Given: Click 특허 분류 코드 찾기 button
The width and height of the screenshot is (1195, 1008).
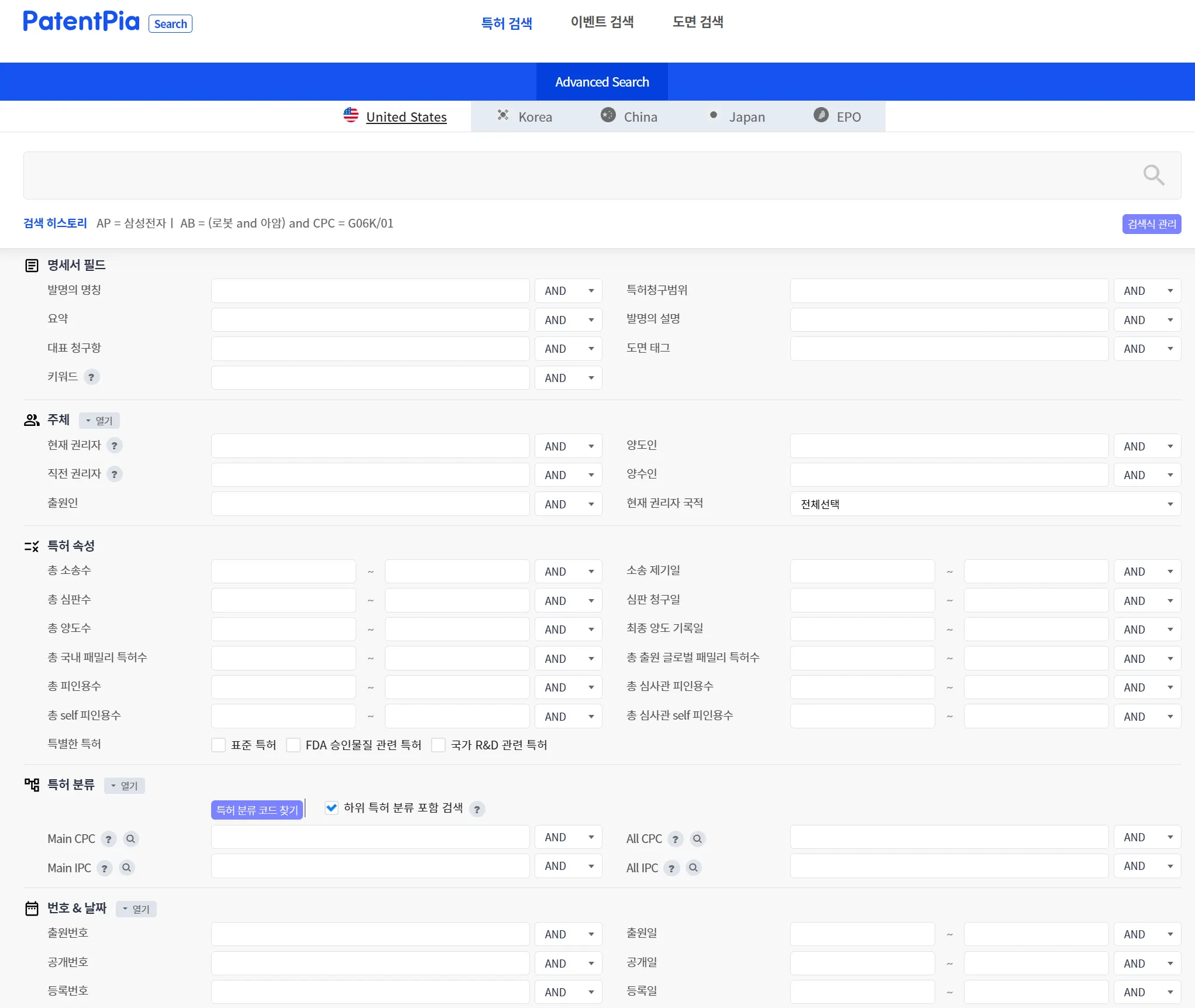Looking at the screenshot, I should point(257,810).
